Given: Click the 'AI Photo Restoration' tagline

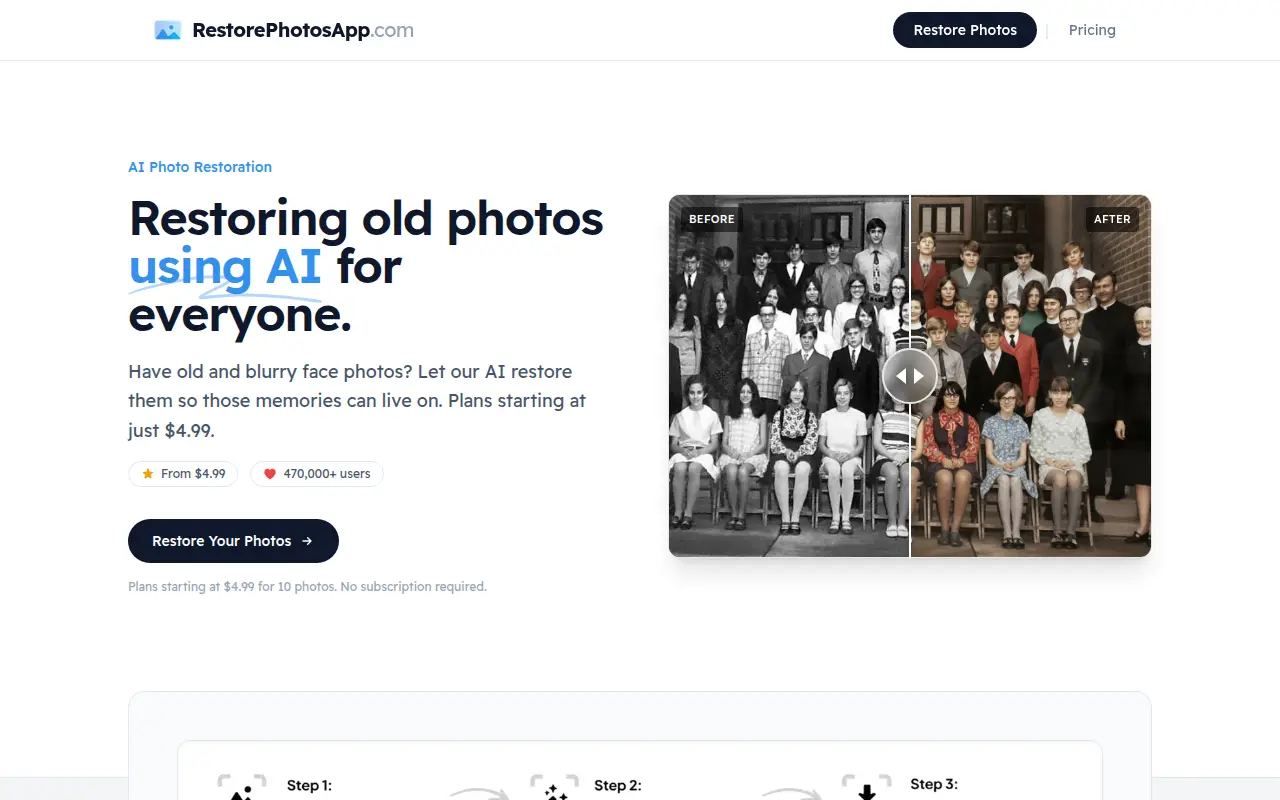Looking at the screenshot, I should [x=200, y=167].
